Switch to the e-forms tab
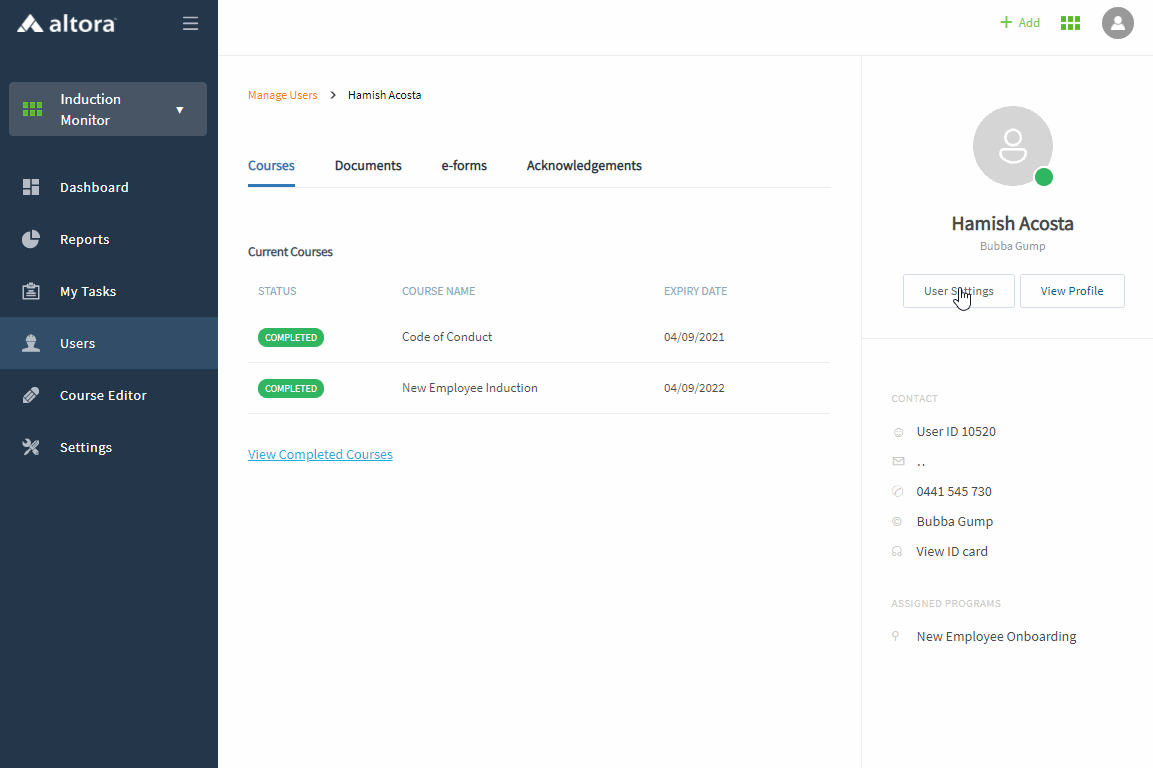This screenshot has height=768, width=1153. (x=464, y=166)
